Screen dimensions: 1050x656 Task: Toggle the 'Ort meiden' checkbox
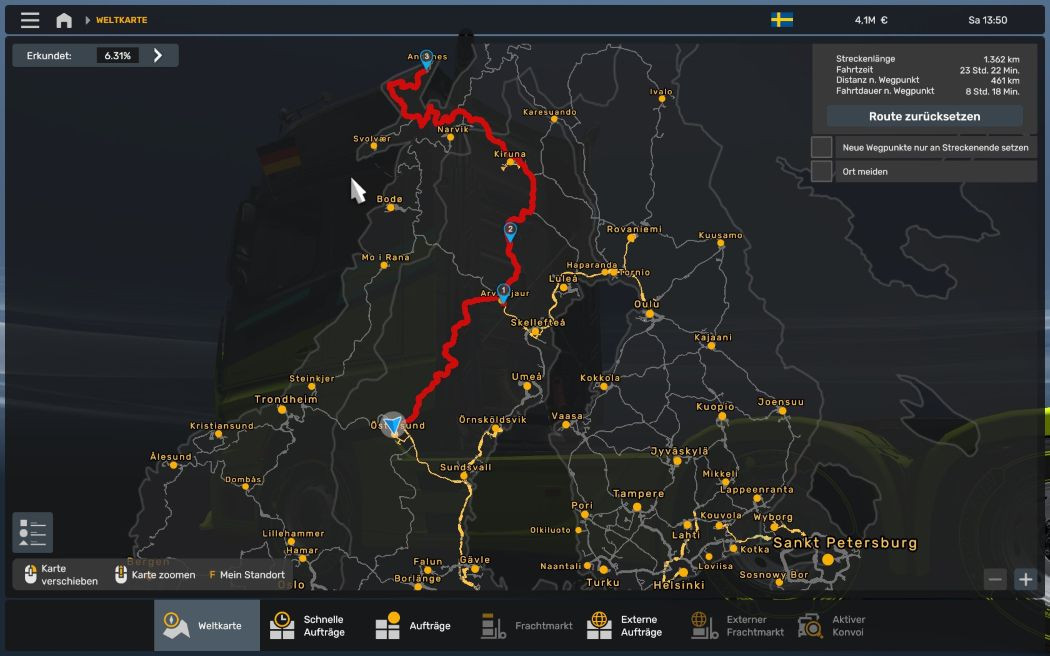coord(821,171)
